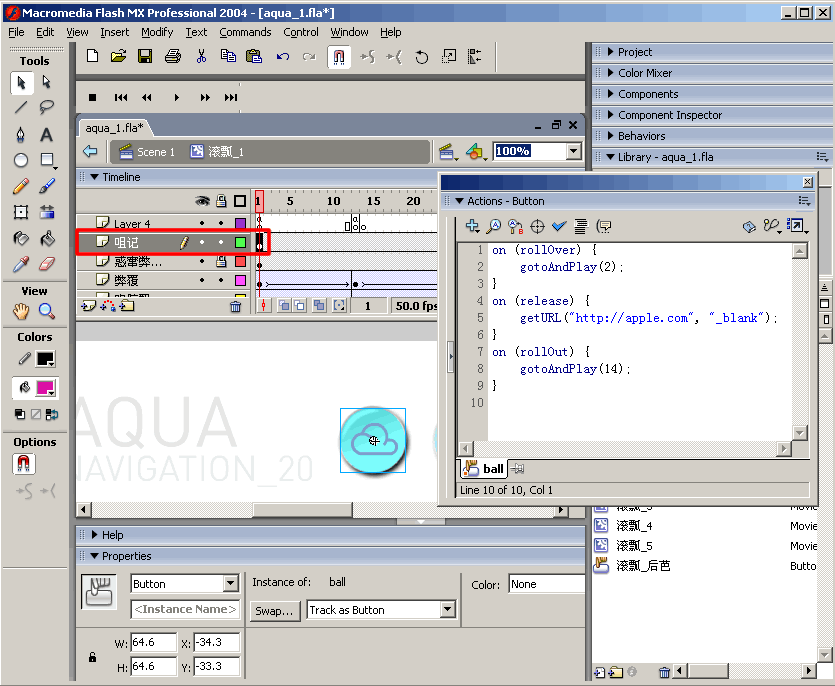This screenshot has width=835, height=686.
Task: Pick the Lasso tool
Action: (x=47, y=108)
